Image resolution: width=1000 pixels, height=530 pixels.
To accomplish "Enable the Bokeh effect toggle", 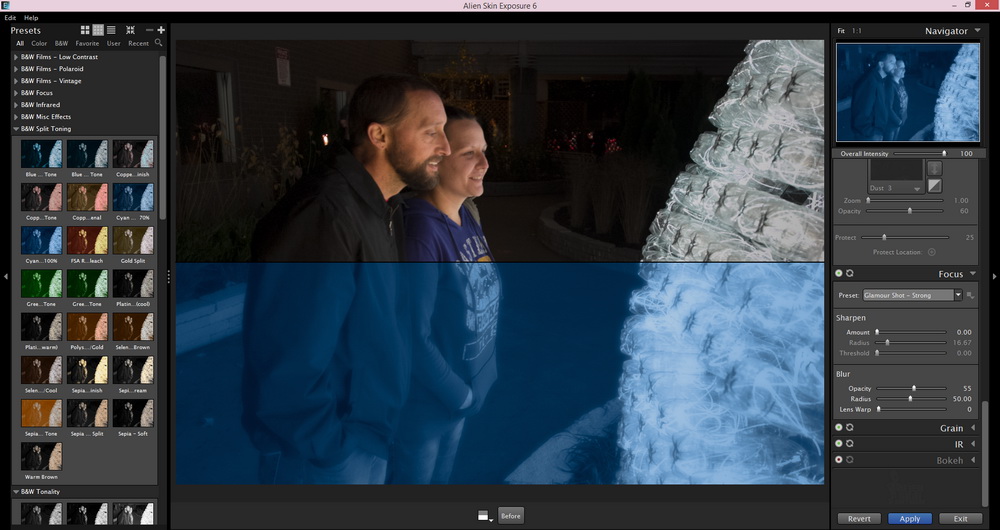I will 839,460.
